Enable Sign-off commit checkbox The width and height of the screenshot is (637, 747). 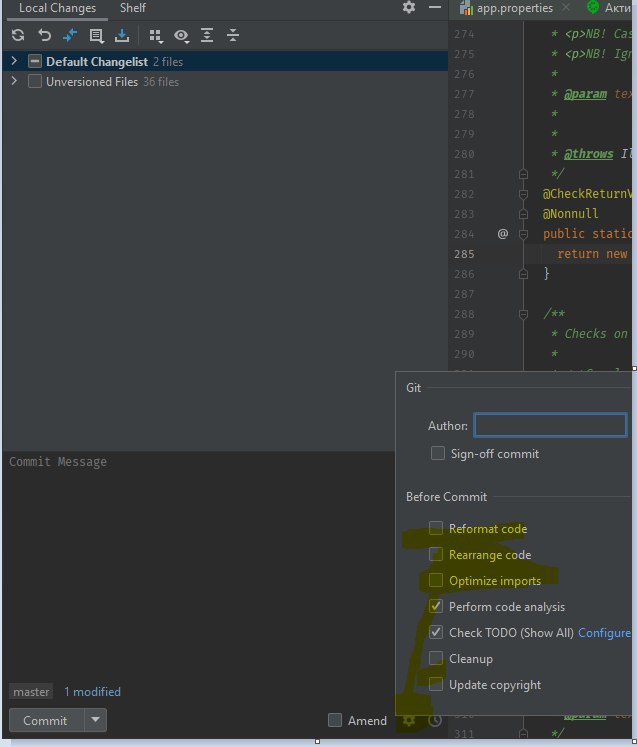point(437,453)
